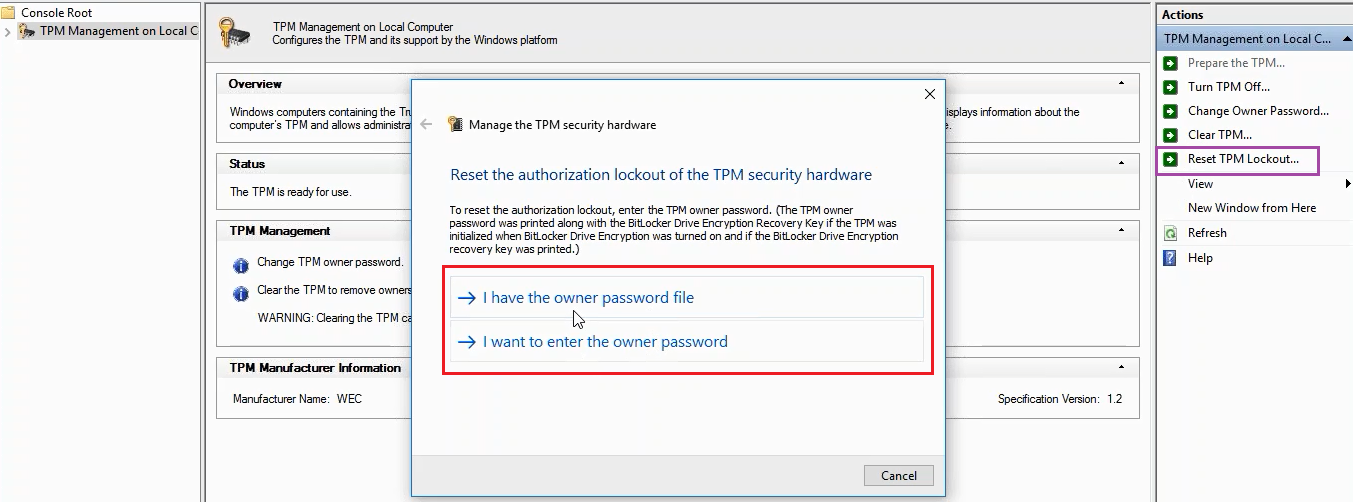The image size is (1353, 502).
Task: Click the Change Owner Password green arrow icon
Action: click(x=1170, y=111)
